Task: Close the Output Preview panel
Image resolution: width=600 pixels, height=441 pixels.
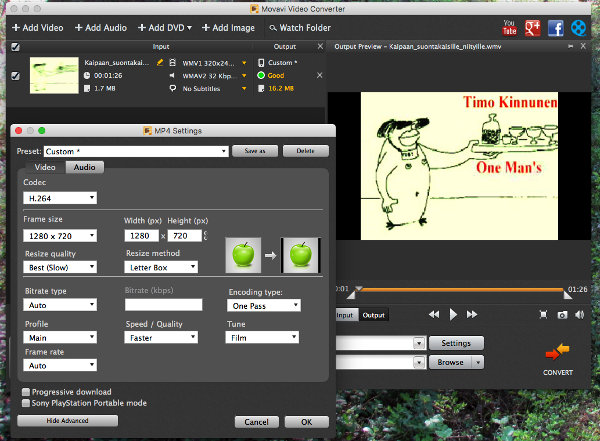Action: (x=583, y=46)
